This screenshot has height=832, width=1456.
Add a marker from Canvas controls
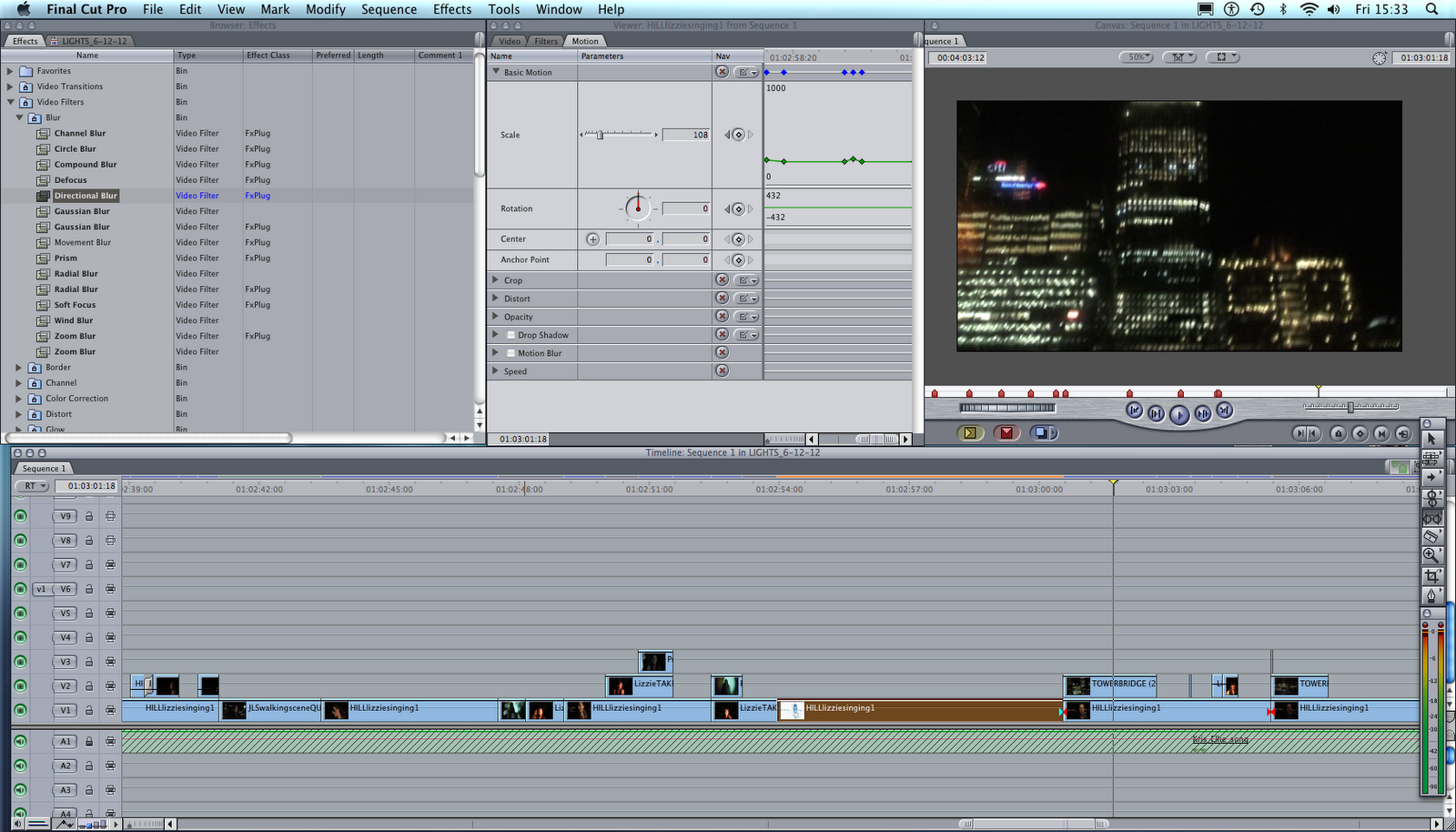(x=1338, y=434)
